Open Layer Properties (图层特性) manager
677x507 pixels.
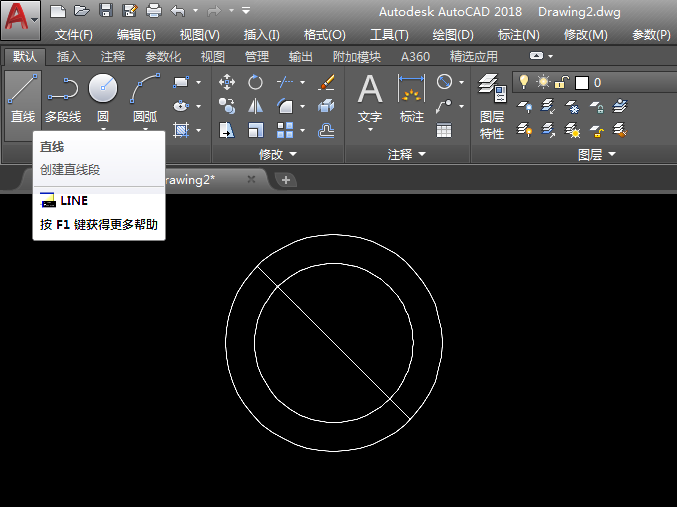tap(491, 105)
